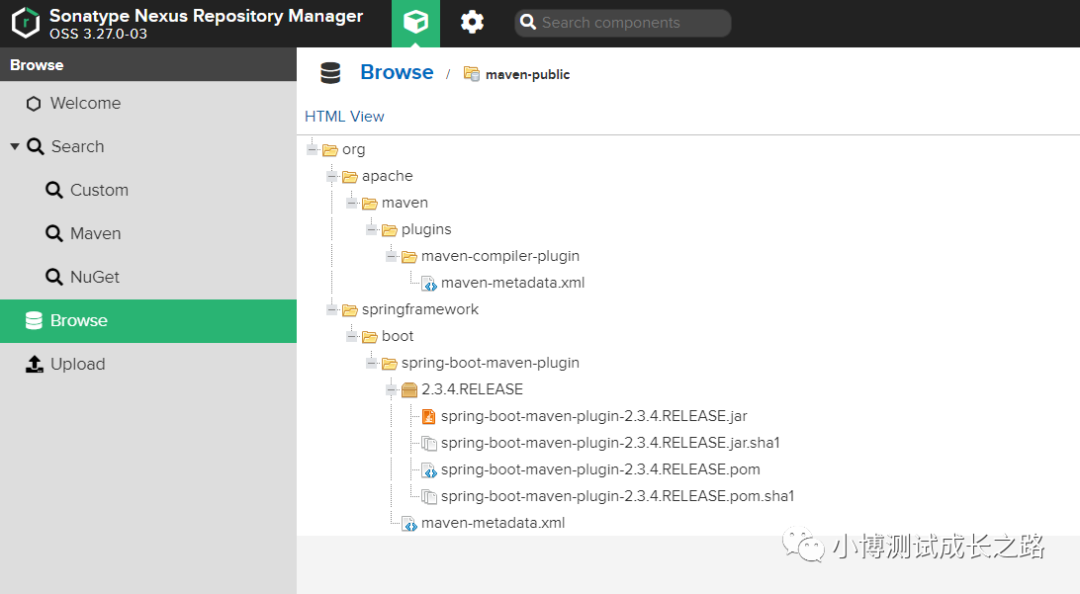Click the NuGet search magnifier icon
Viewport: 1080px width, 594px height.
coord(54,277)
